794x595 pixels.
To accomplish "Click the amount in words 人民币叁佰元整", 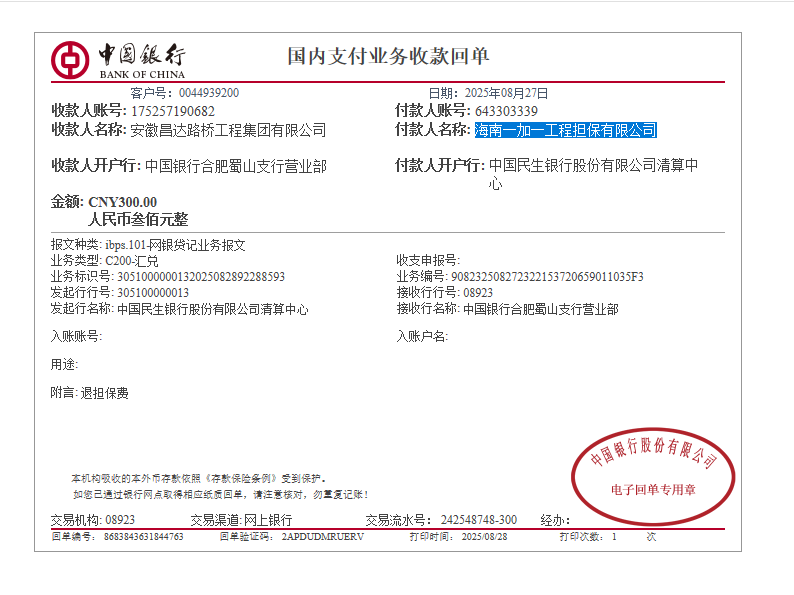I will tap(138, 220).
